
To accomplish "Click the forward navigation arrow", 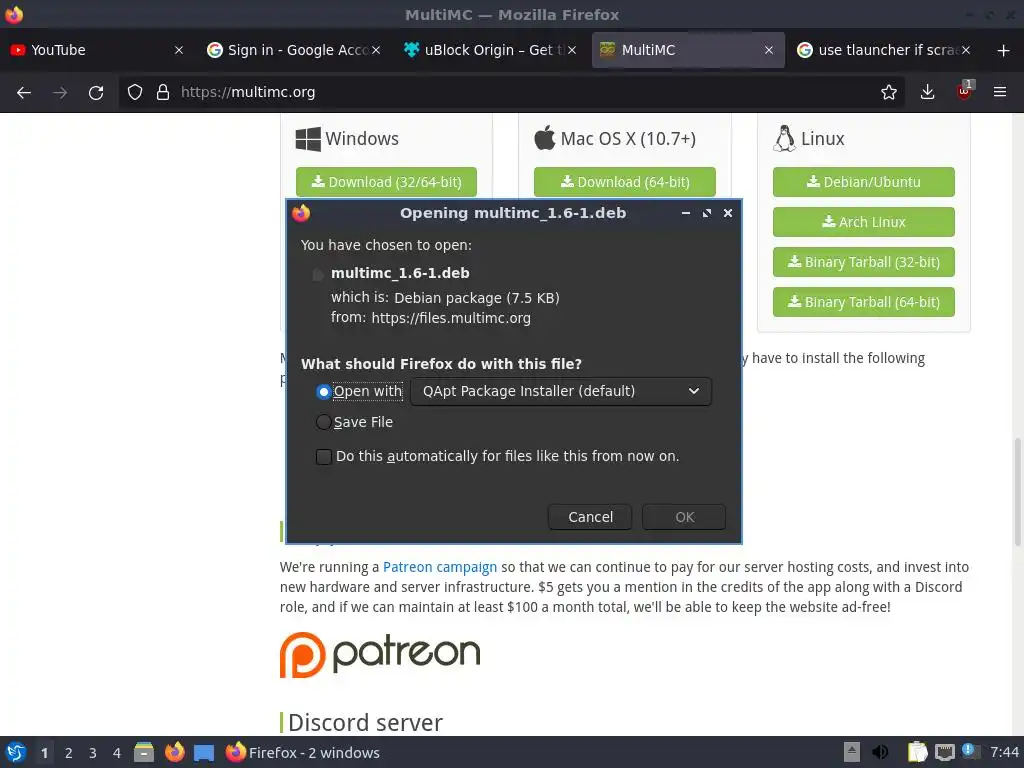I will 60,93.
